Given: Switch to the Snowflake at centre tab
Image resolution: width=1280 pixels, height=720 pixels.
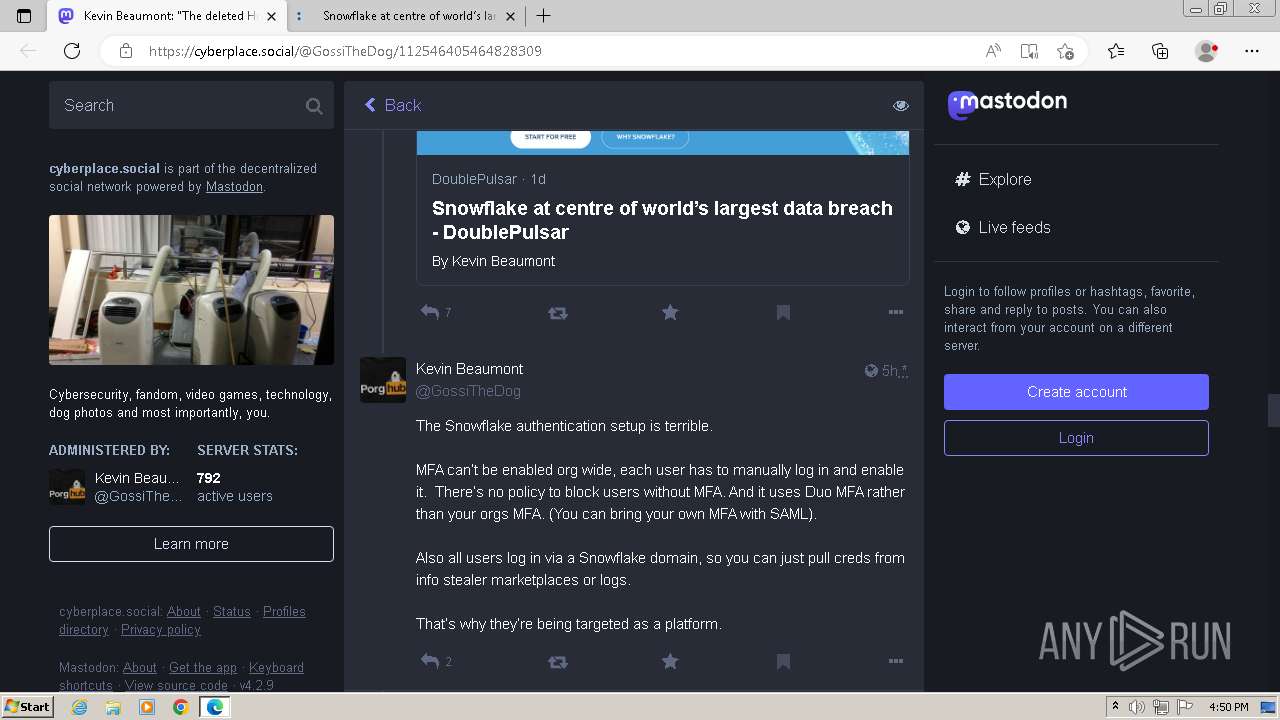Looking at the screenshot, I should (x=408, y=16).
